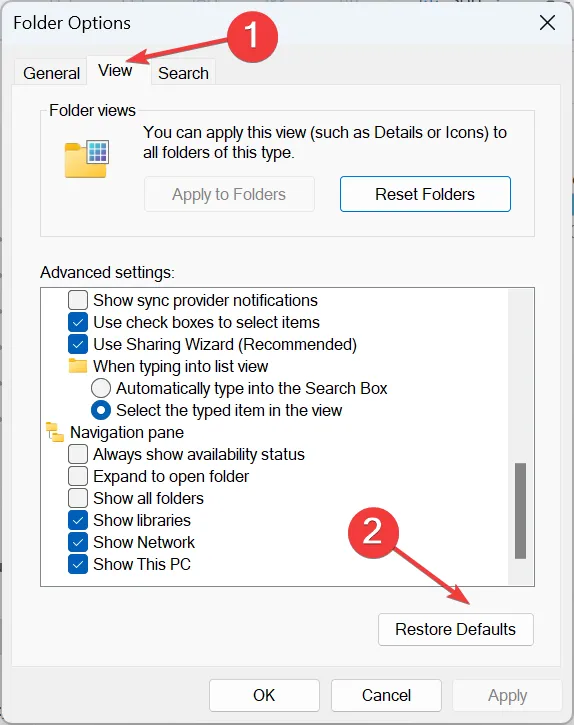The height and width of the screenshot is (725, 574).
Task: Click the Reset Folders button
Action: pos(425,194)
